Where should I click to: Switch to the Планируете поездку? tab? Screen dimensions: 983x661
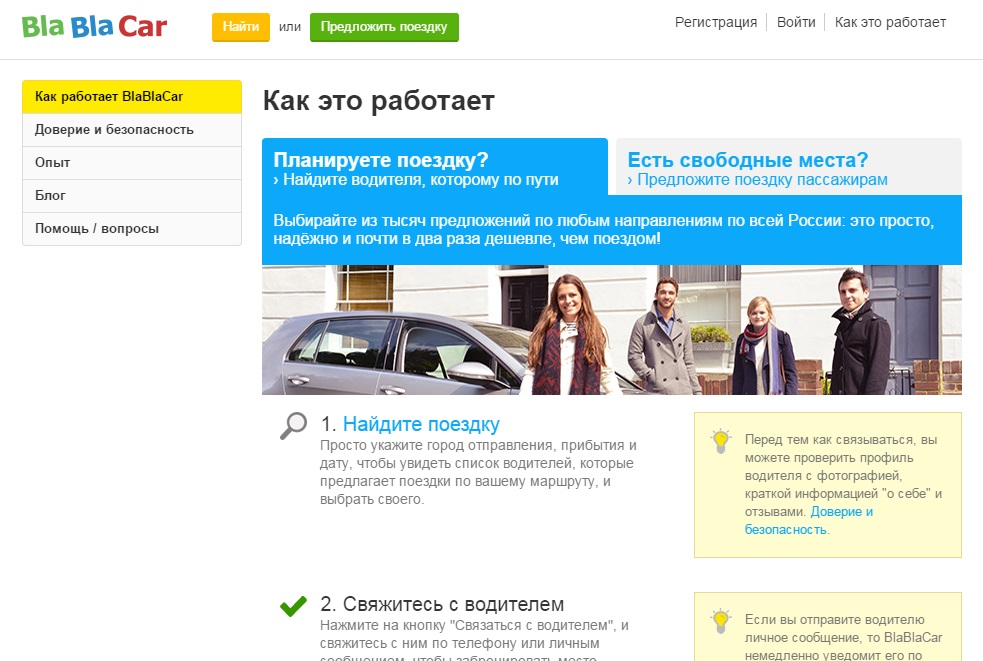[434, 167]
